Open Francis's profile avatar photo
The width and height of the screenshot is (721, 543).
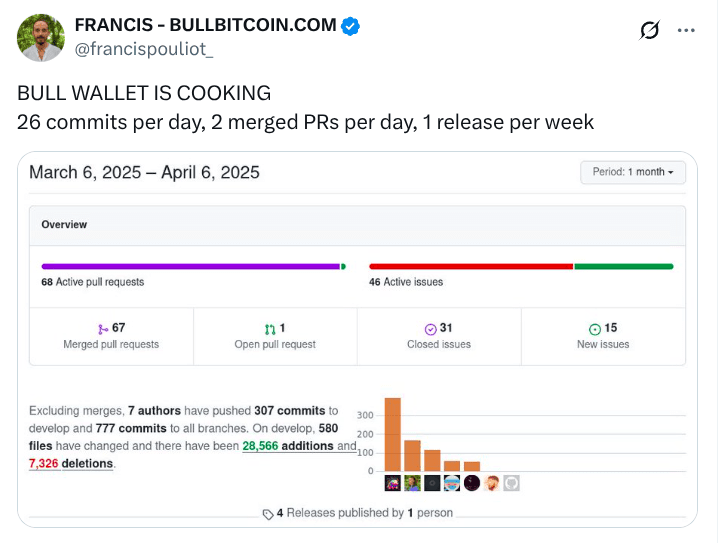click(41, 38)
